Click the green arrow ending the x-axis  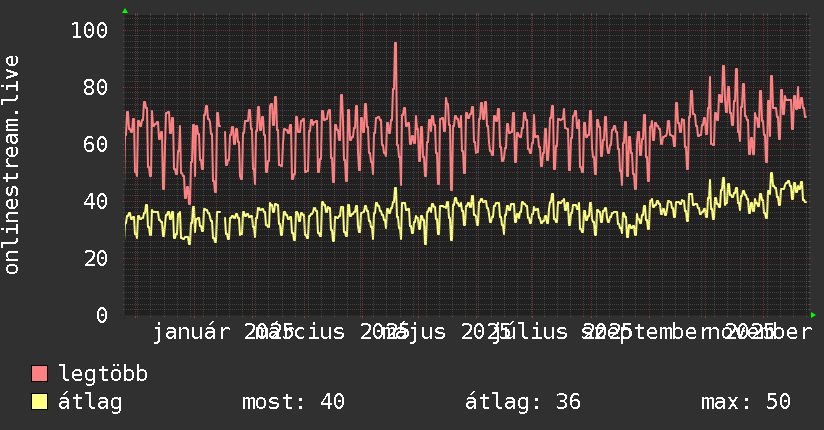813,315
